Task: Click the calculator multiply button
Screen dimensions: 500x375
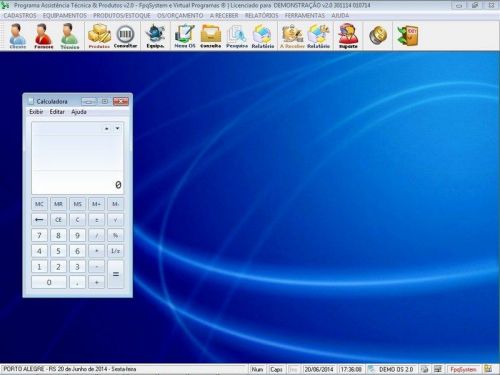Action: (x=96, y=251)
